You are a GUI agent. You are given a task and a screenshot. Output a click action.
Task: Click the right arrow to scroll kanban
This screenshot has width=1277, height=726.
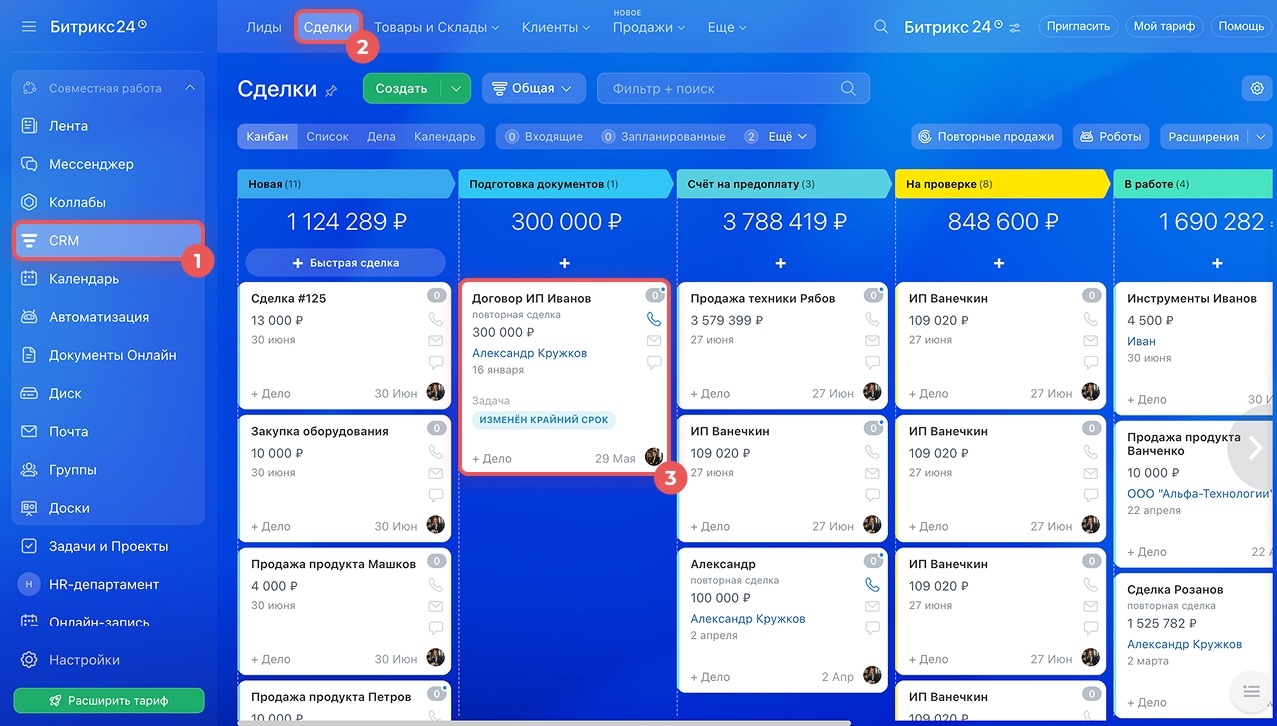(1256, 447)
